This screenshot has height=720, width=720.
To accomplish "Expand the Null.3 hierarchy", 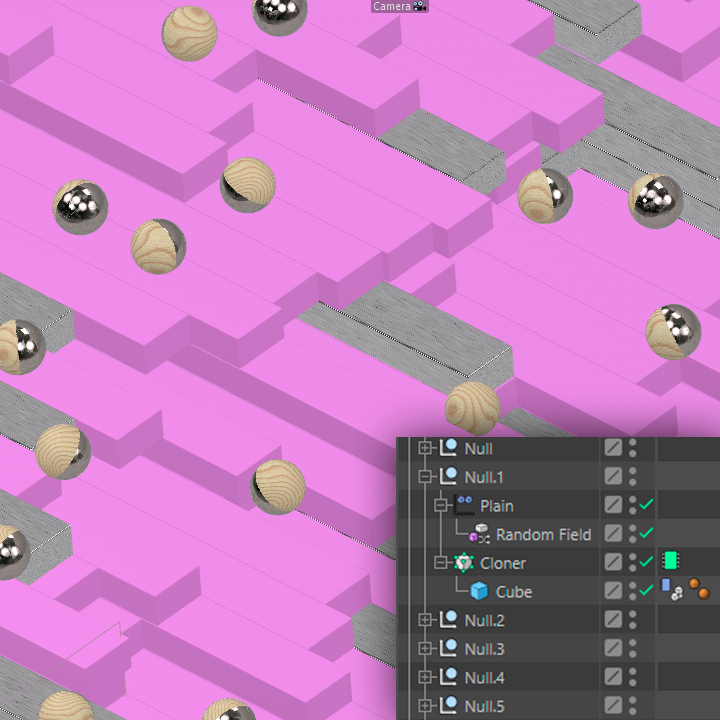I will (425, 648).
